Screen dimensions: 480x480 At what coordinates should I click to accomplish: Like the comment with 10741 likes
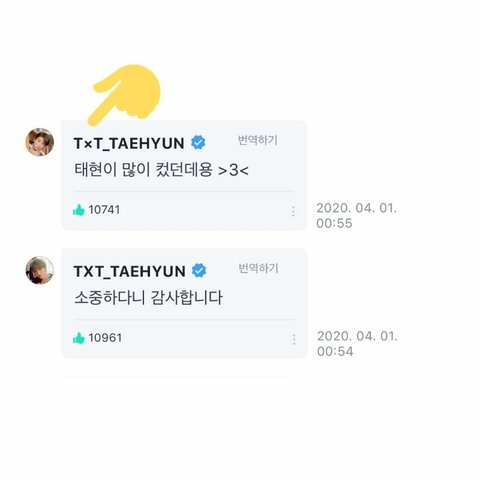point(79,210)
